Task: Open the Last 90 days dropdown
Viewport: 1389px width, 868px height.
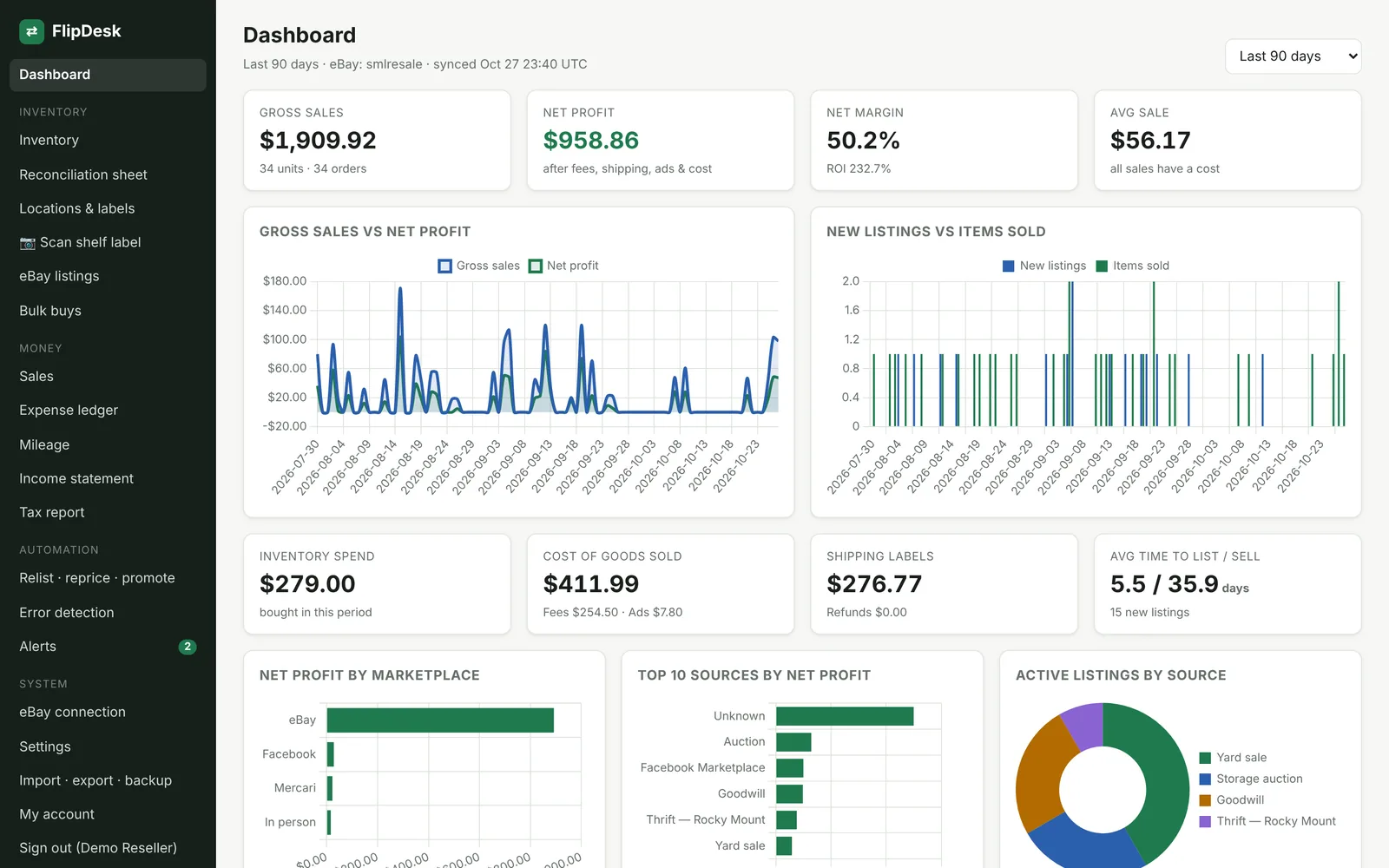Action: (1293, 56)
